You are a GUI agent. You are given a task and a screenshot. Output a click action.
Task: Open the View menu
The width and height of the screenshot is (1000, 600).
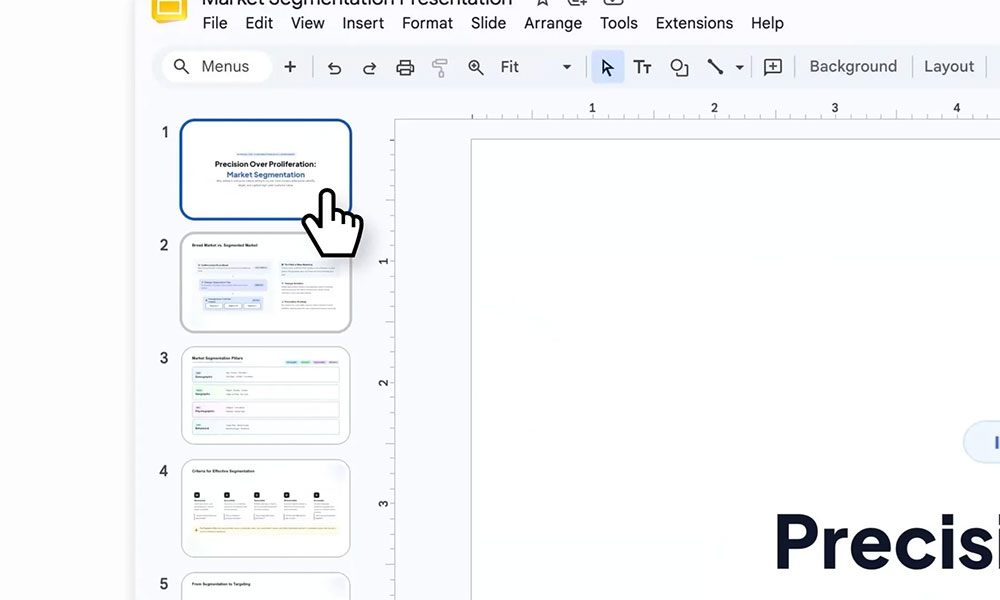click(307, 23)
